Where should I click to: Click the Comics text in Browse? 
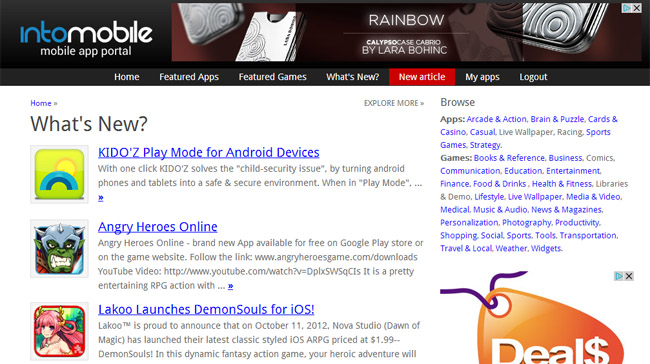(x=599, y=158)
